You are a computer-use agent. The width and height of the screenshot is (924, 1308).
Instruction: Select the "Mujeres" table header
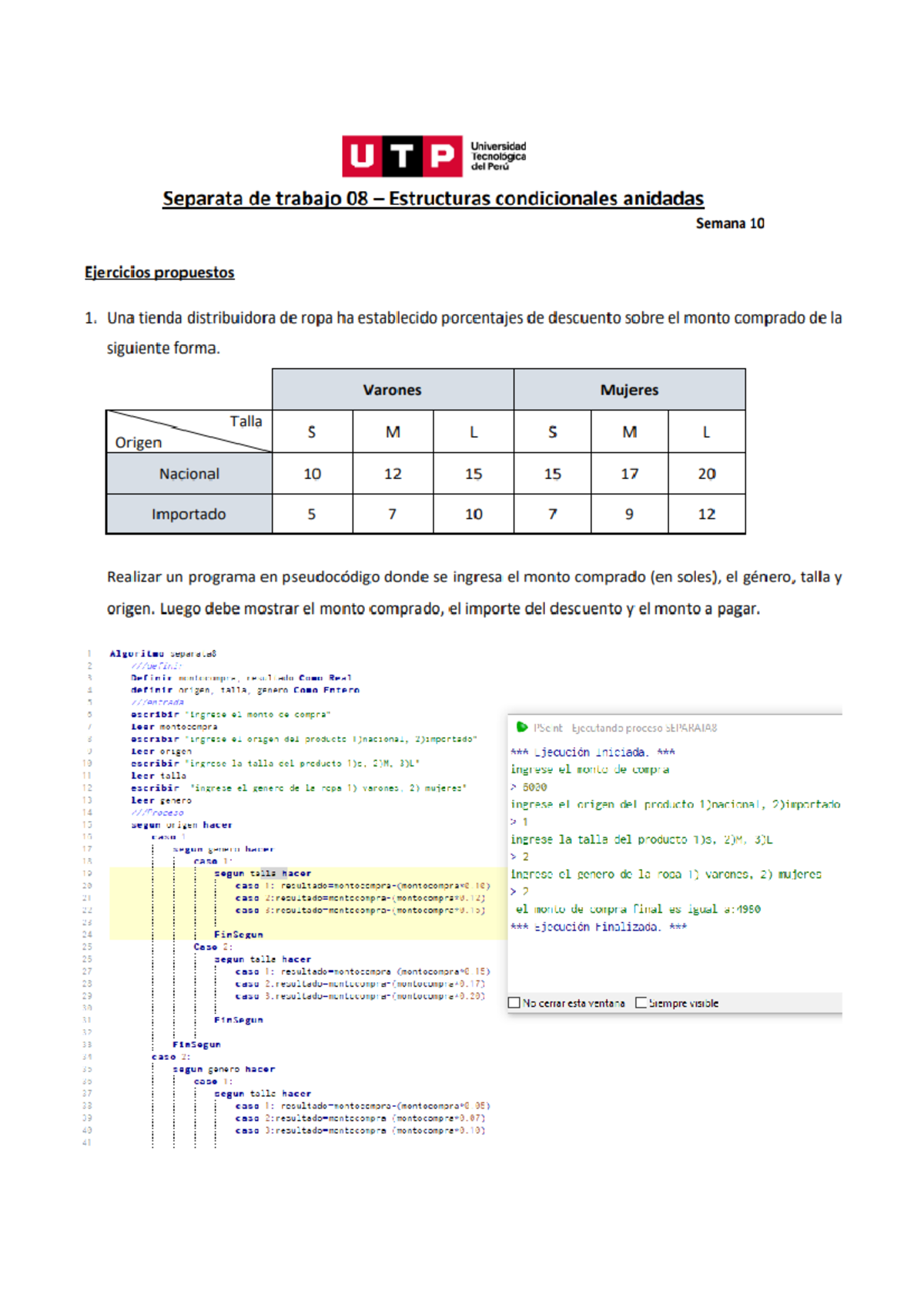(x=629, y=390)
